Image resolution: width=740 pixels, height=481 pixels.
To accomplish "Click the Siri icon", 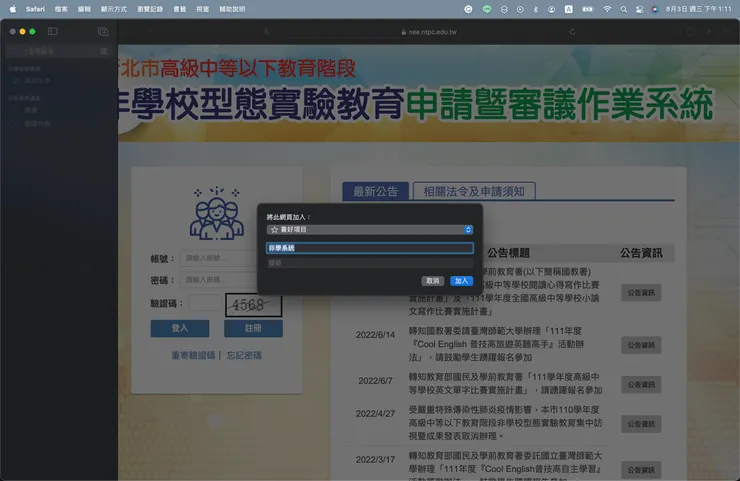I will coord(655,9).
